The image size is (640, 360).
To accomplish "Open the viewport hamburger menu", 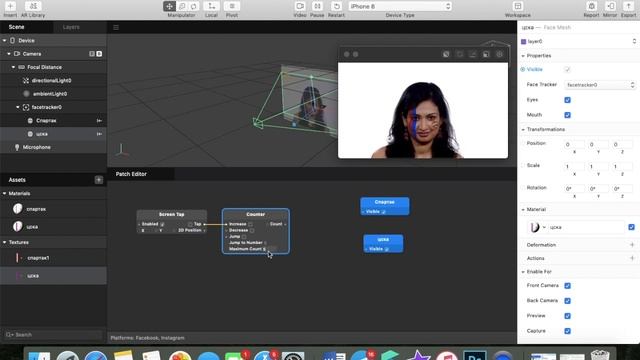I will (x=116, y=27).
